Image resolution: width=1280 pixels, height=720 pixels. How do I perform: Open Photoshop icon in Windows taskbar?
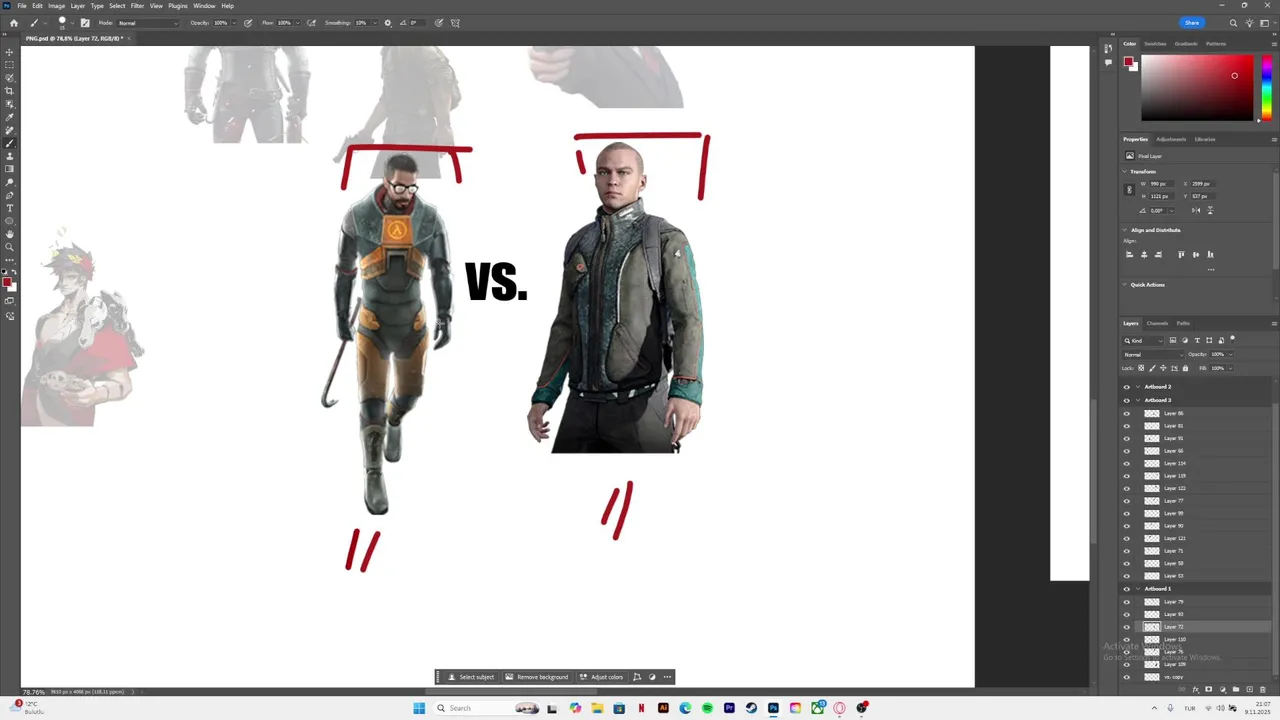(x=773, y=708)
